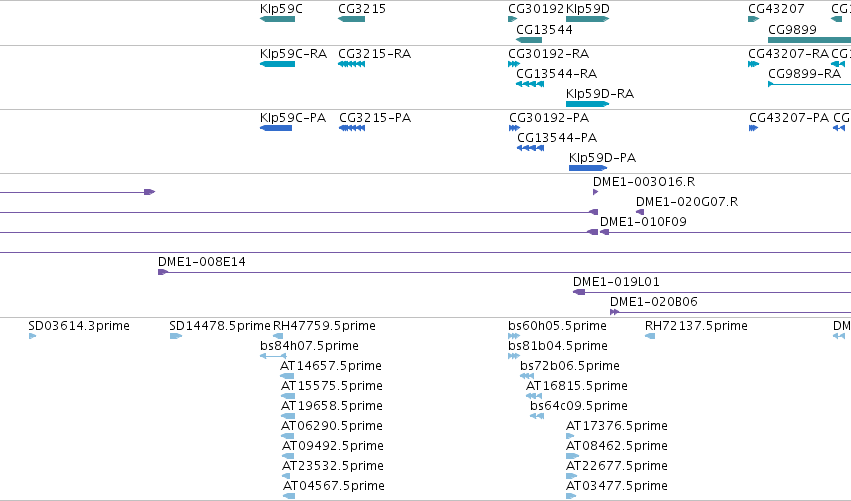The width and height of the screenshot is (851, 501).
Task: Click the DME1-008E14 label
Action: pos(201,262)
